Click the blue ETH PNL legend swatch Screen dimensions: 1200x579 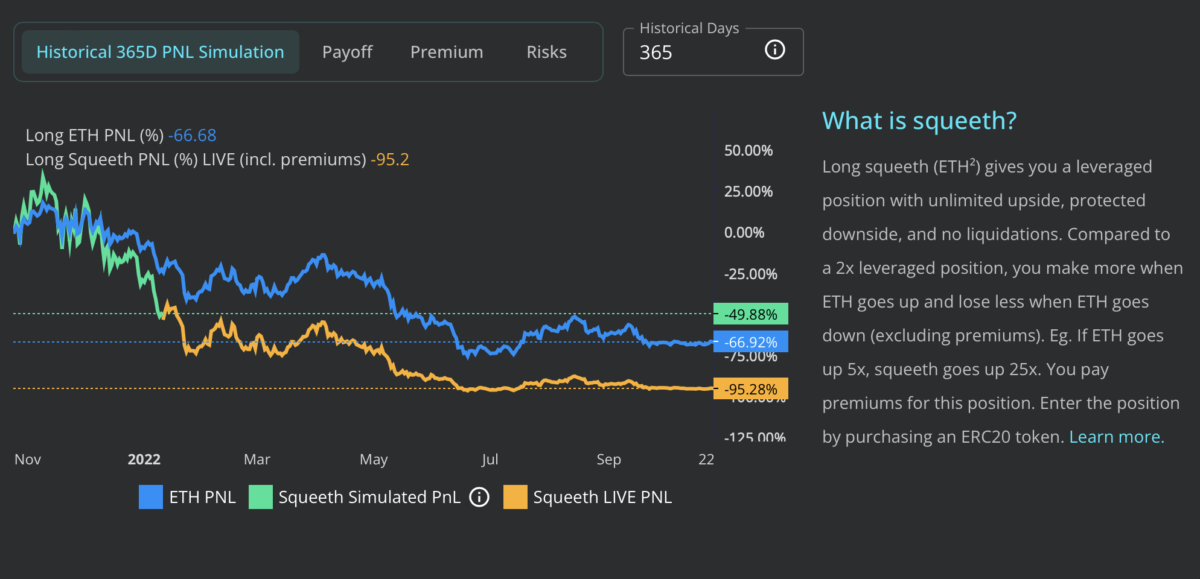point(150,496)
